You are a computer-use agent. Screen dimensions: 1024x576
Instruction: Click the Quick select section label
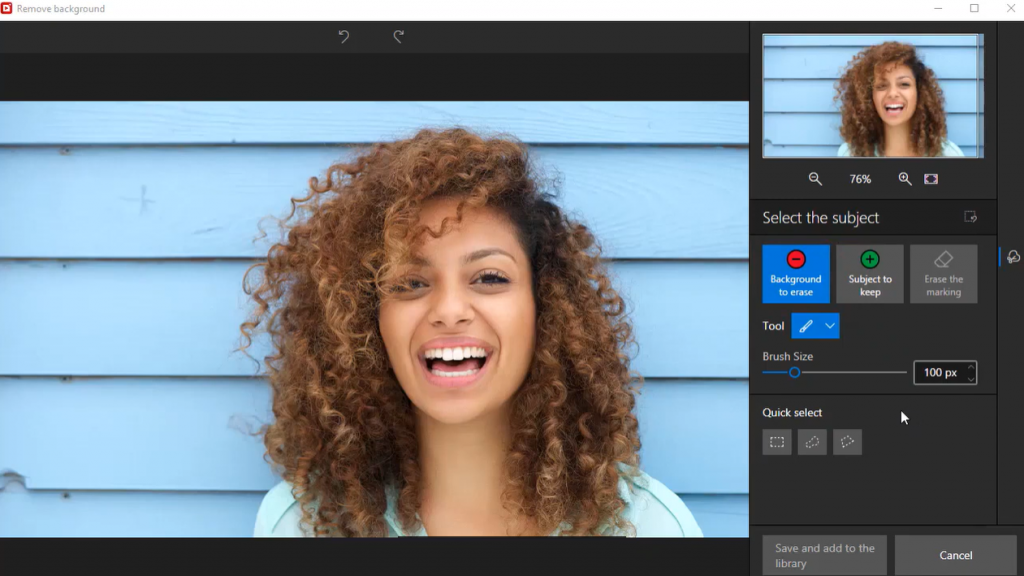click(x=791, y=412)
